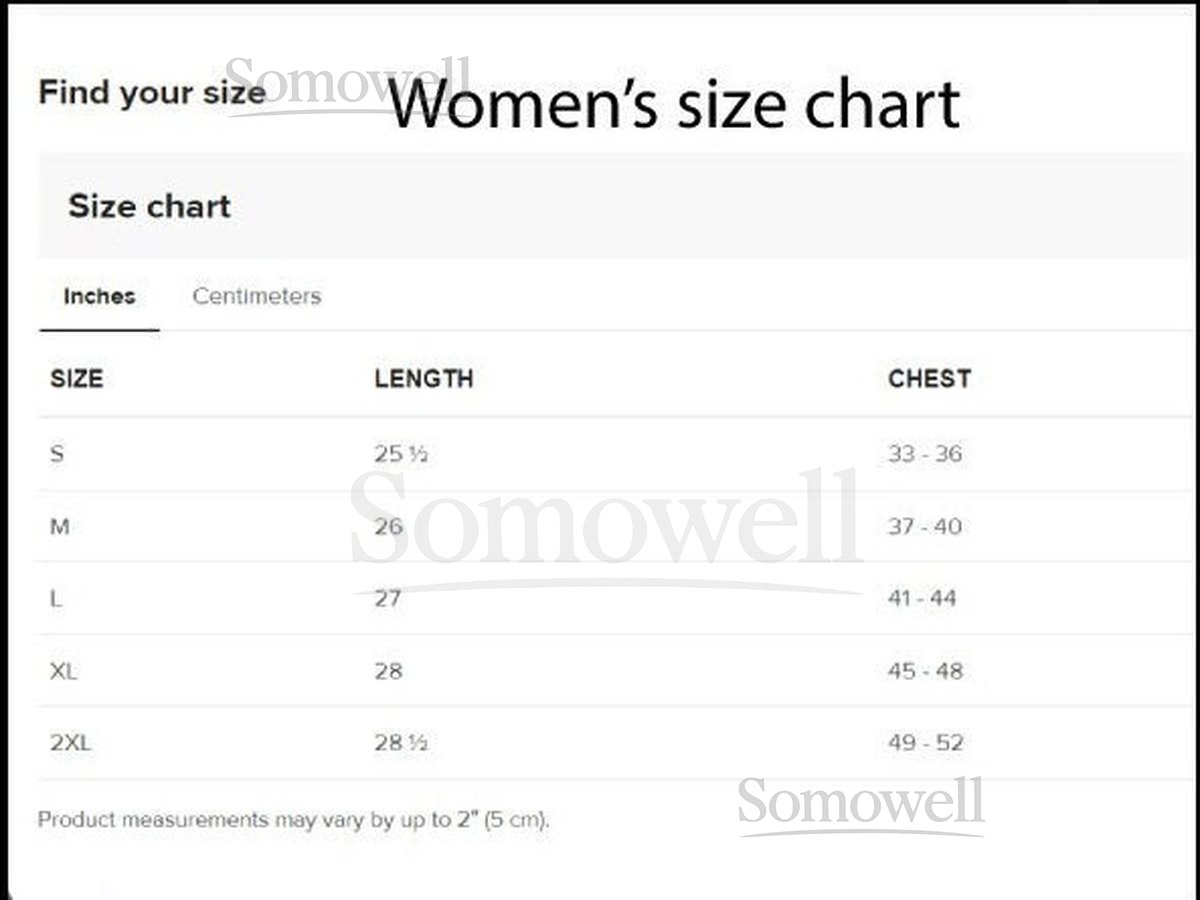Select the S size row label

pyautogui.click(x=57, y=454)
